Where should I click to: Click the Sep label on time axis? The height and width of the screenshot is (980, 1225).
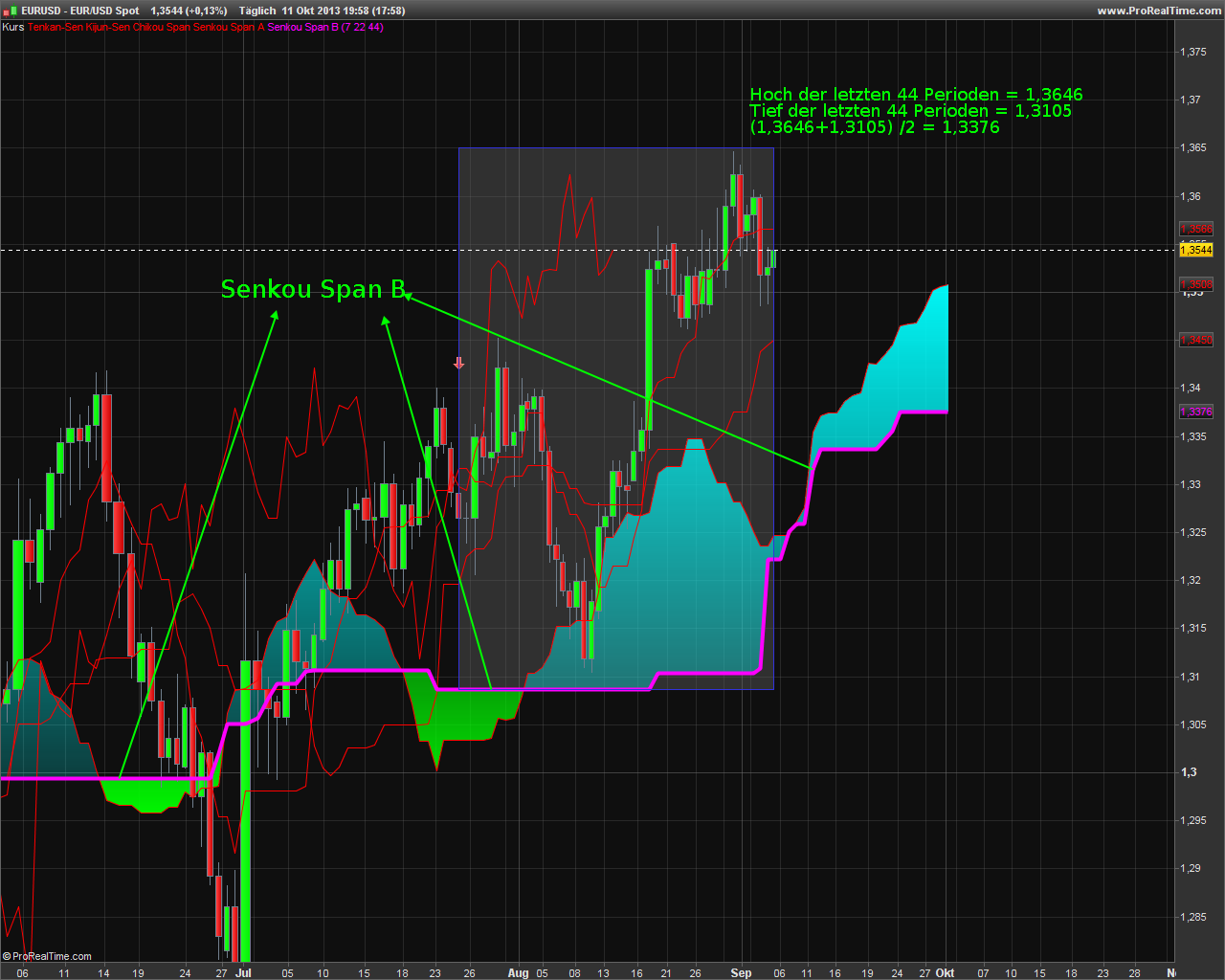coord(741,972)
